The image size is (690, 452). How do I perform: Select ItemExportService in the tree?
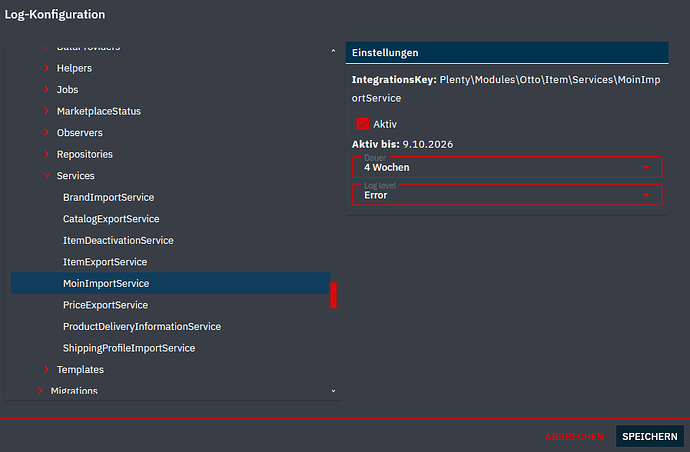[x=105, y=262]
